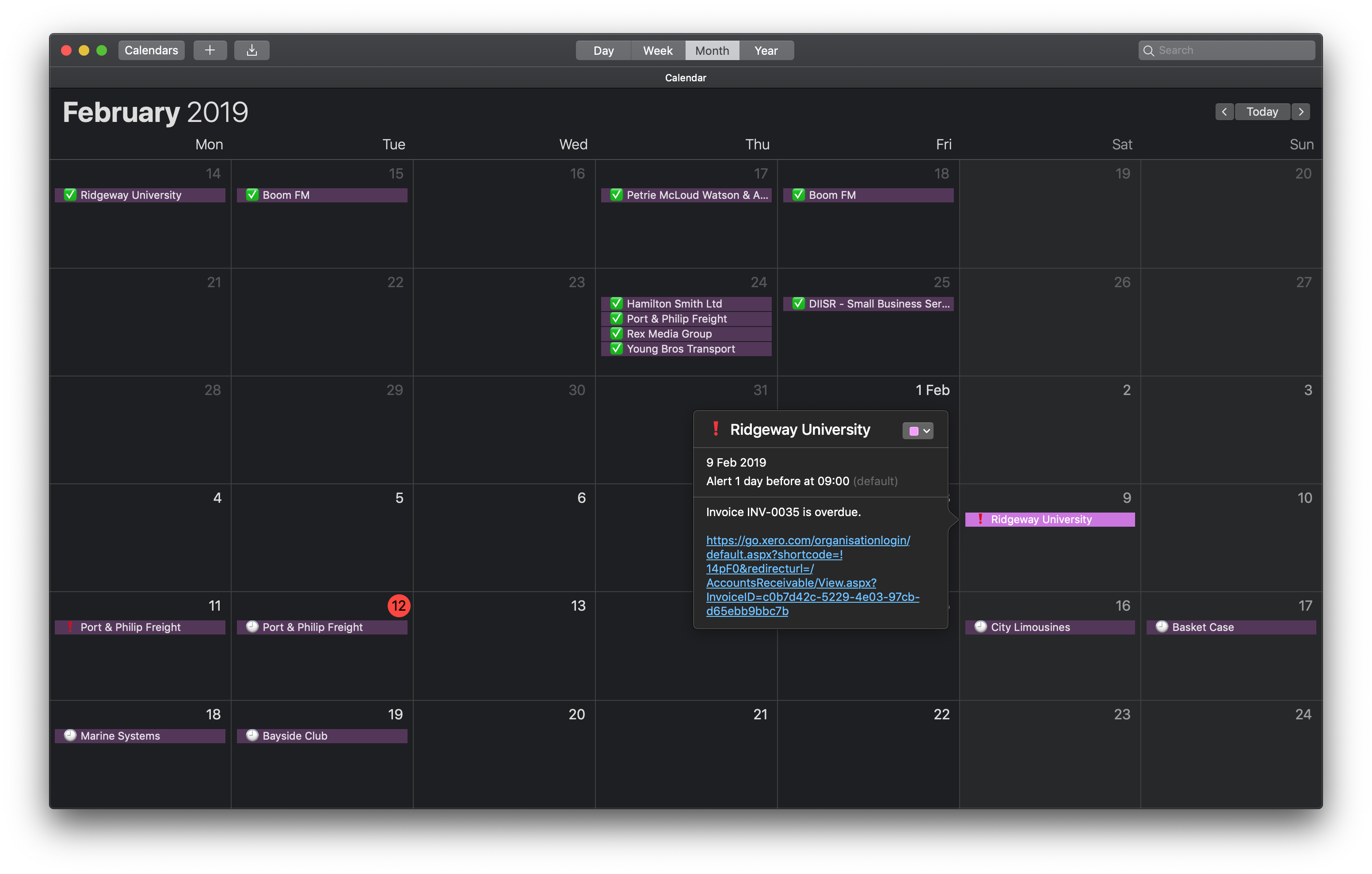Go to next month with right chevron
Image resolution: width=1372 pixels, height=874 pixels.
pos(1301,112)
